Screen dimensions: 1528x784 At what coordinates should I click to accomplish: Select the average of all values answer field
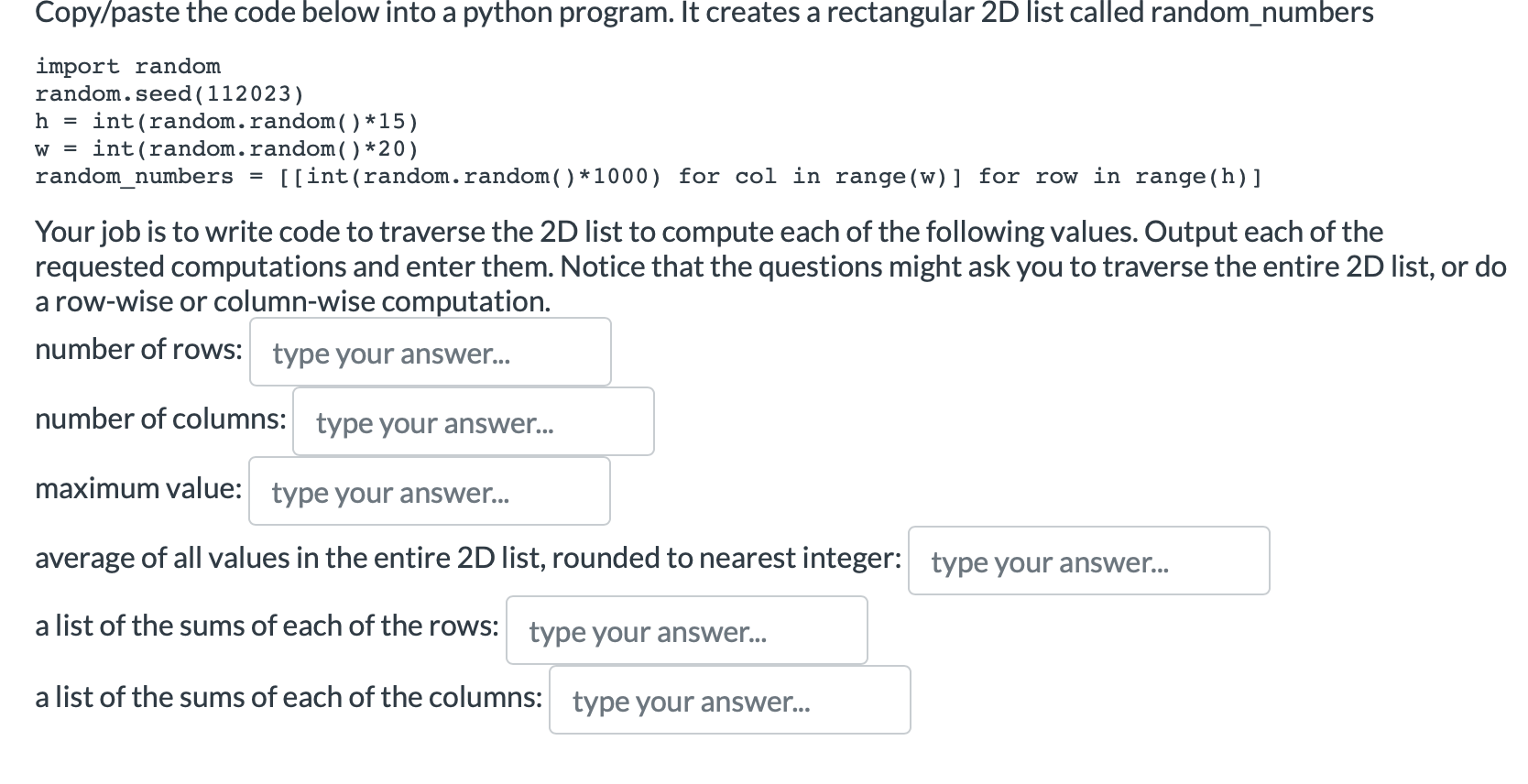(x=1089, y=561)
